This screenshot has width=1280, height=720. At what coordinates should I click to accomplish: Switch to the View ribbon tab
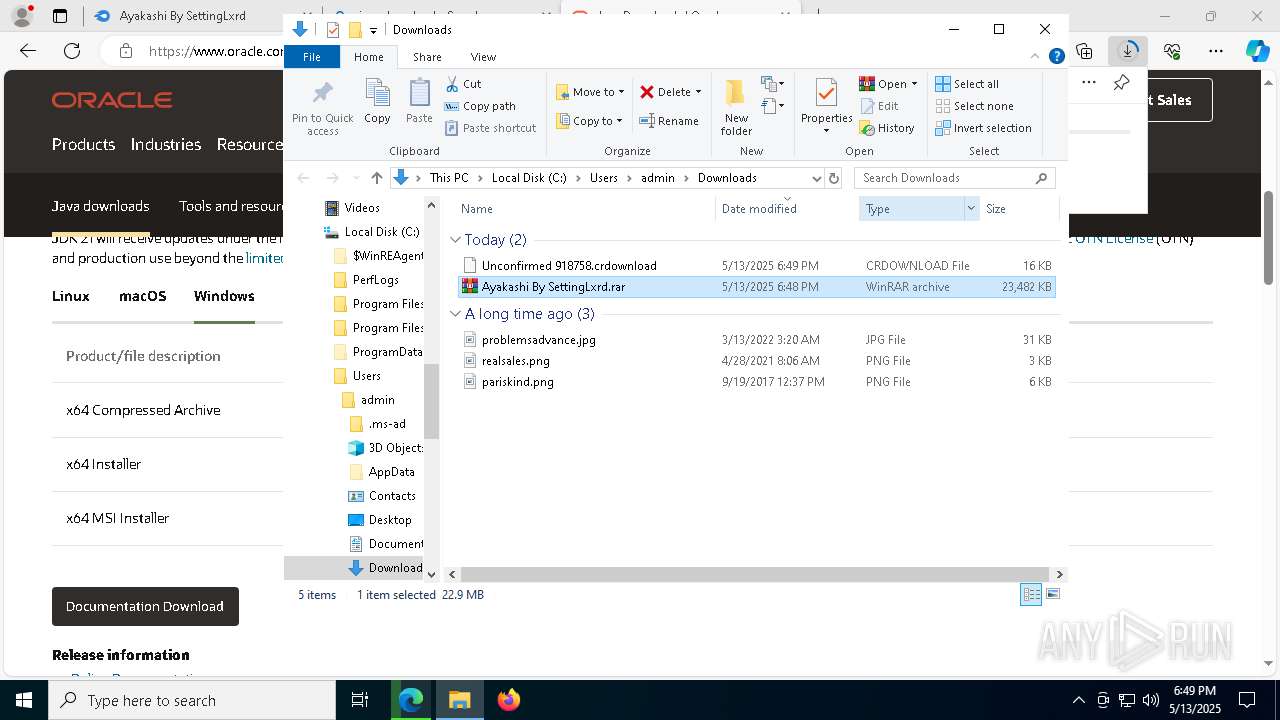(x=483, y=57)
